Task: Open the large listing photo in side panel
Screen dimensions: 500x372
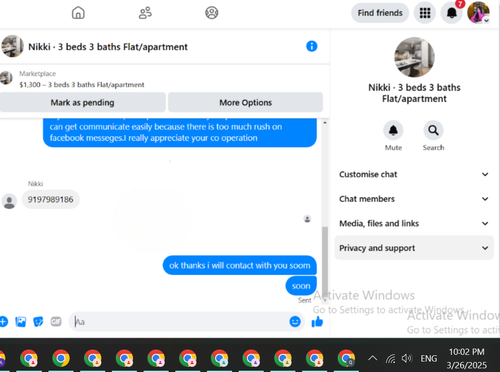Action: [414, 57]
